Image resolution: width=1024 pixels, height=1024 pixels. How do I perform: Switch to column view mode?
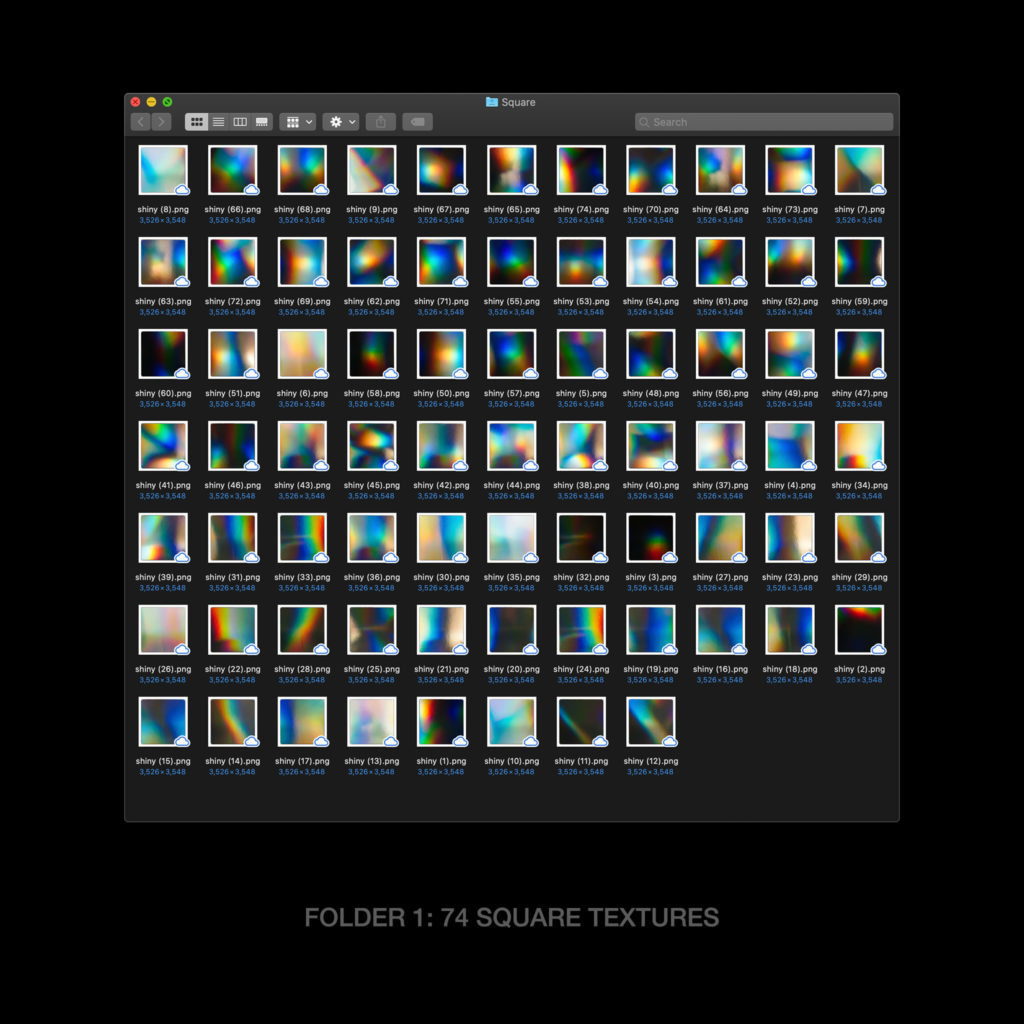tap(240, 122)
